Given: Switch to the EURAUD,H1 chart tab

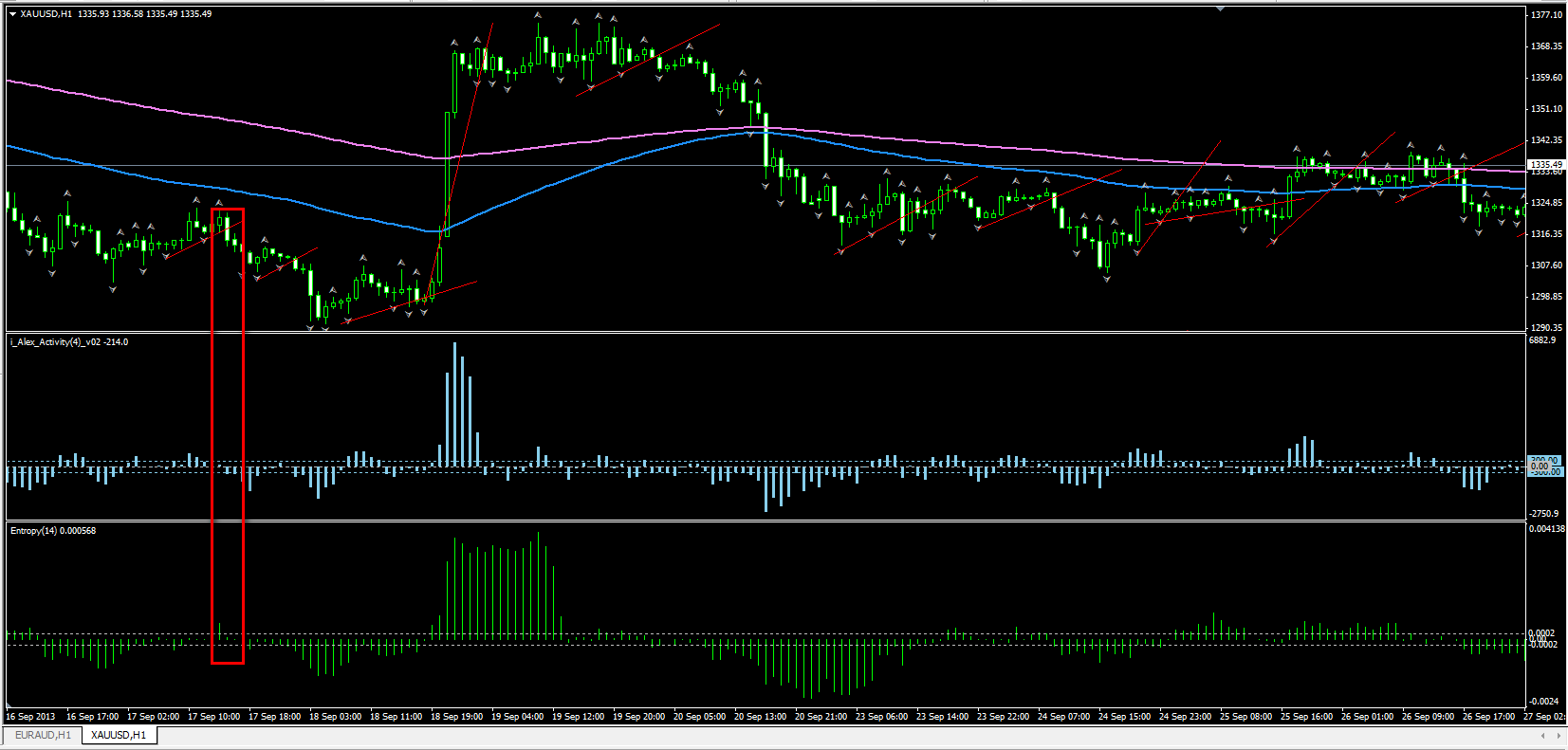Looking at the screenshot, I should click(x=43, y=735).
